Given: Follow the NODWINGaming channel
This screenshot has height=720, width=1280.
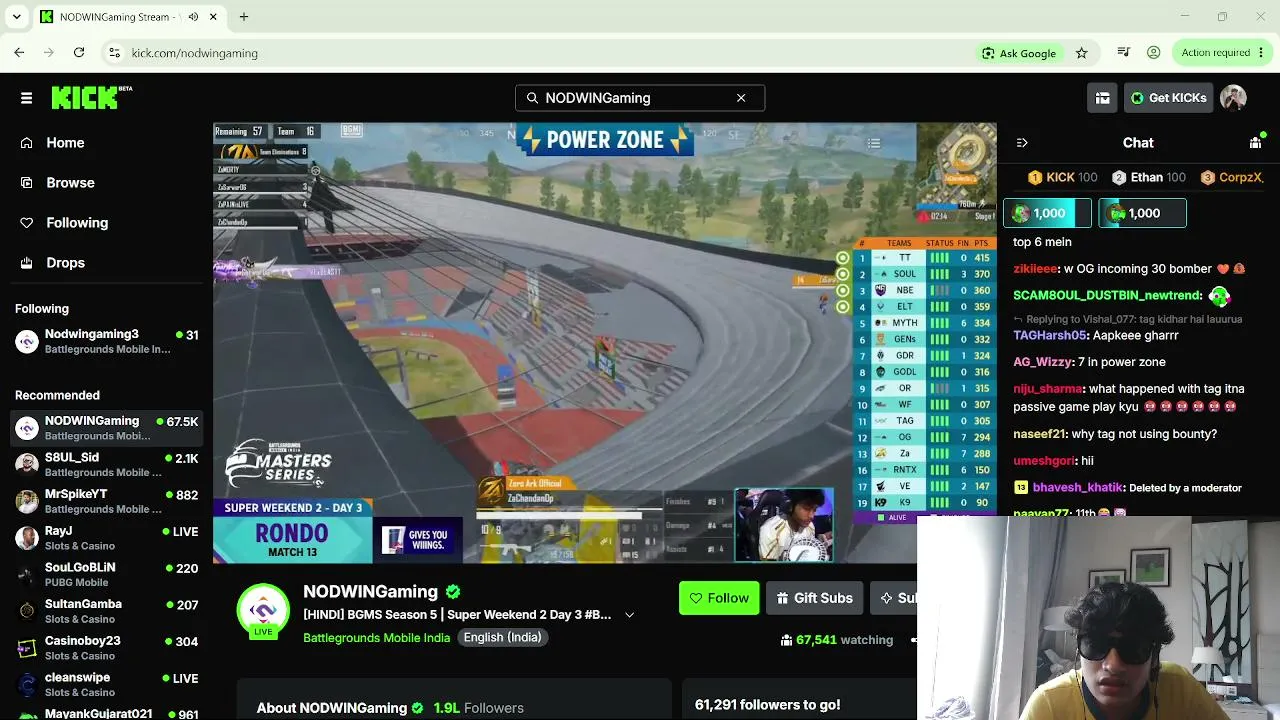Looking at the screenshot, I should click(x=719, y=598).
